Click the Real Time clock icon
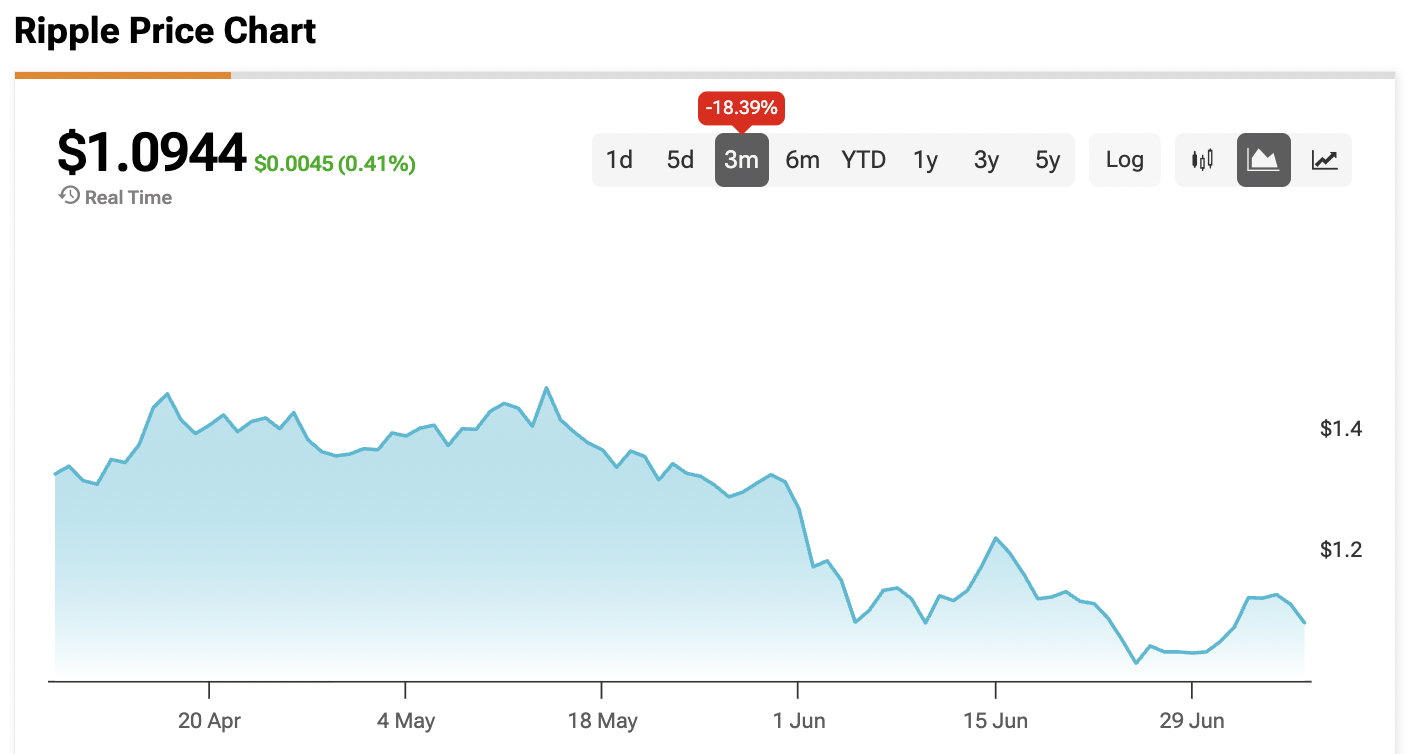The height and width of the screenshot is (754, 1410). tap(69, 196)
